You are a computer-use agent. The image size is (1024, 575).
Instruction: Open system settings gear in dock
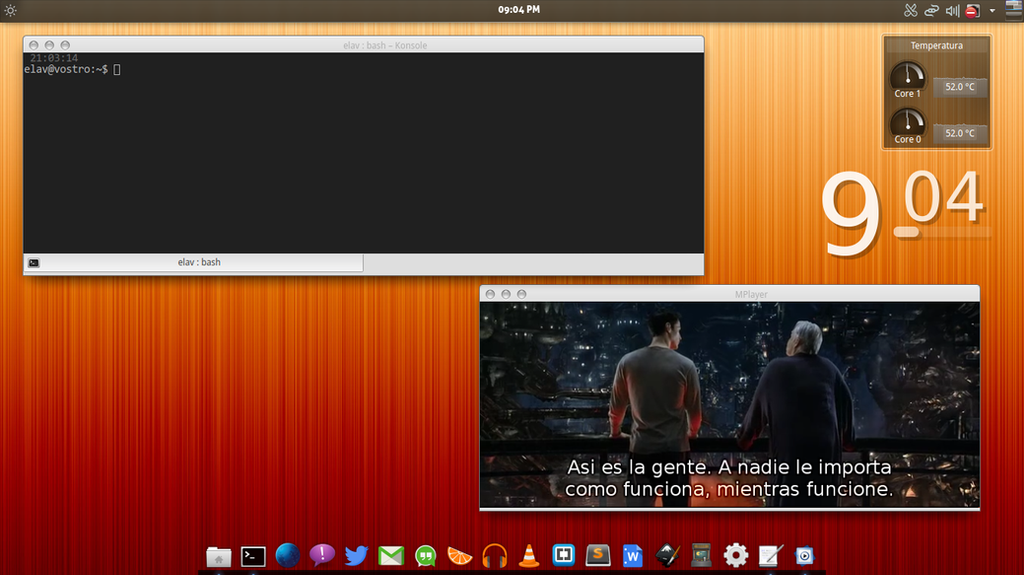(x=736, y=555)
